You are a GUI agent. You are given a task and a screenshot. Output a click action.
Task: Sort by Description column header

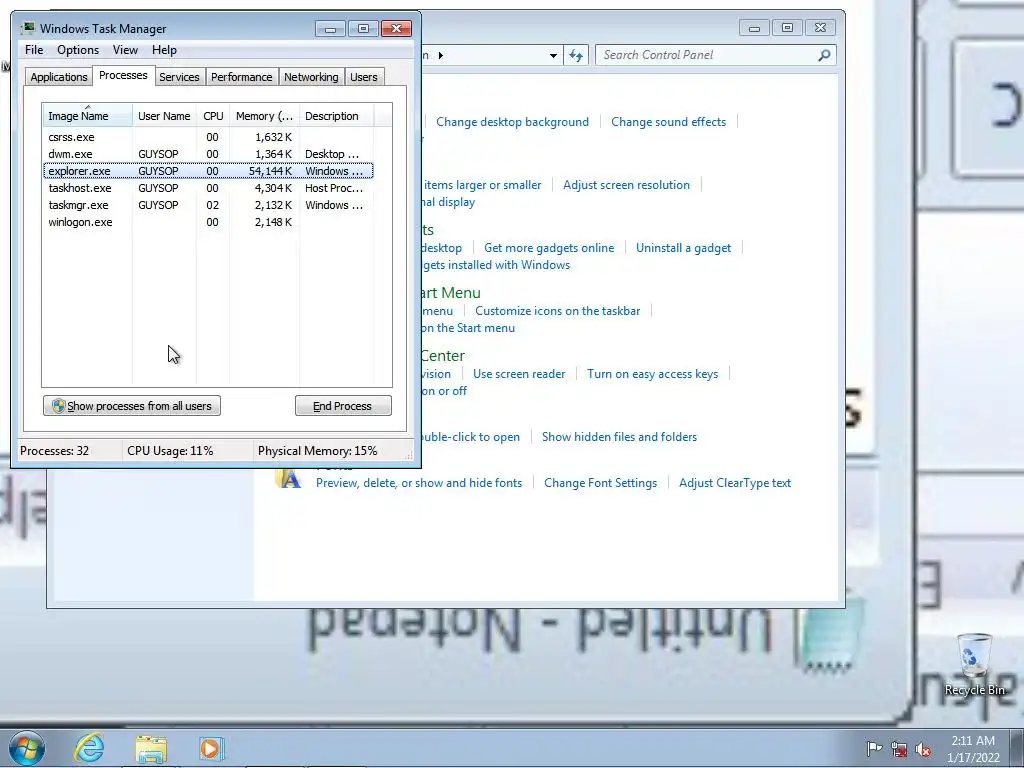pos(336,116)
